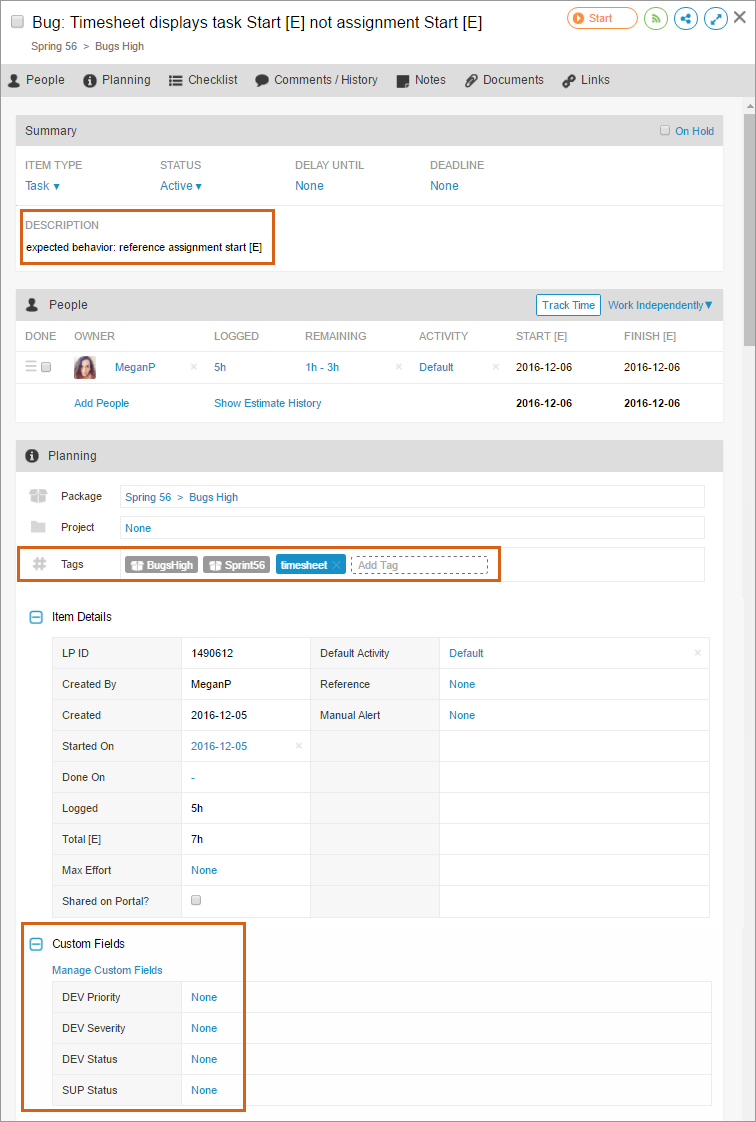The image size is (756, 1122).
Task: Open the Item Type Task dropdown
Action: pos(42,186)
